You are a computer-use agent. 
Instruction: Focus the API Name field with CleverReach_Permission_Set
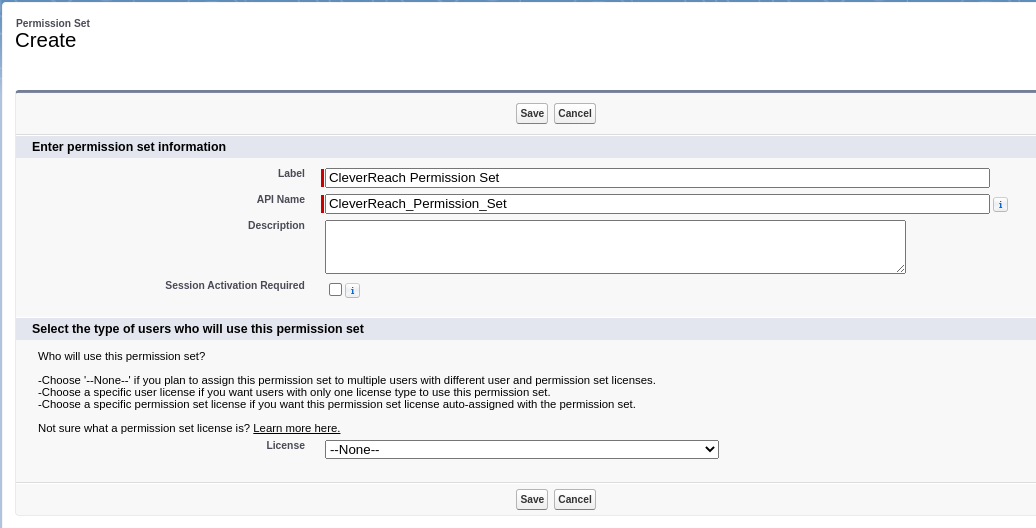(x=657, y=204)
